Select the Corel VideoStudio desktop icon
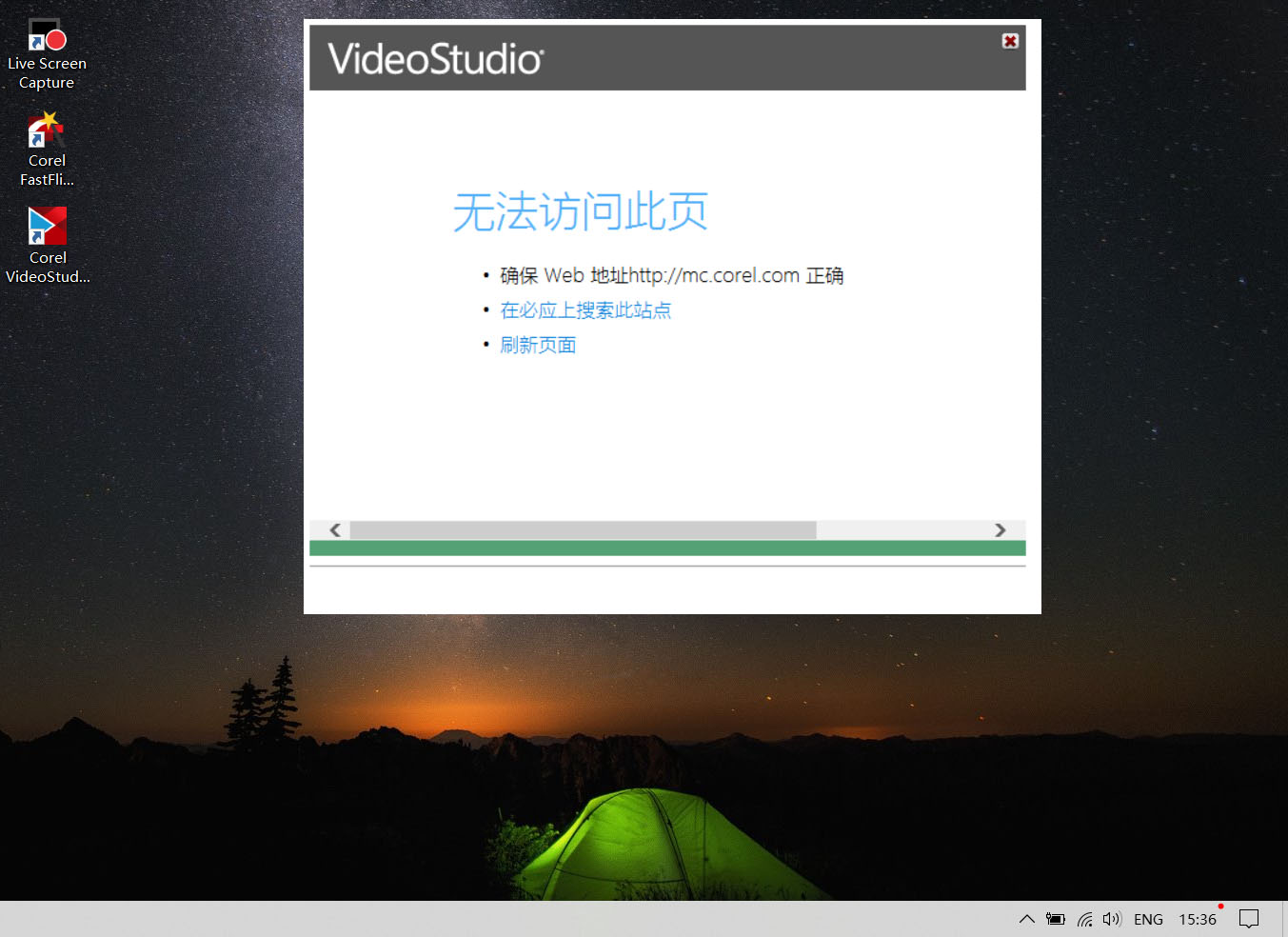 48,246
